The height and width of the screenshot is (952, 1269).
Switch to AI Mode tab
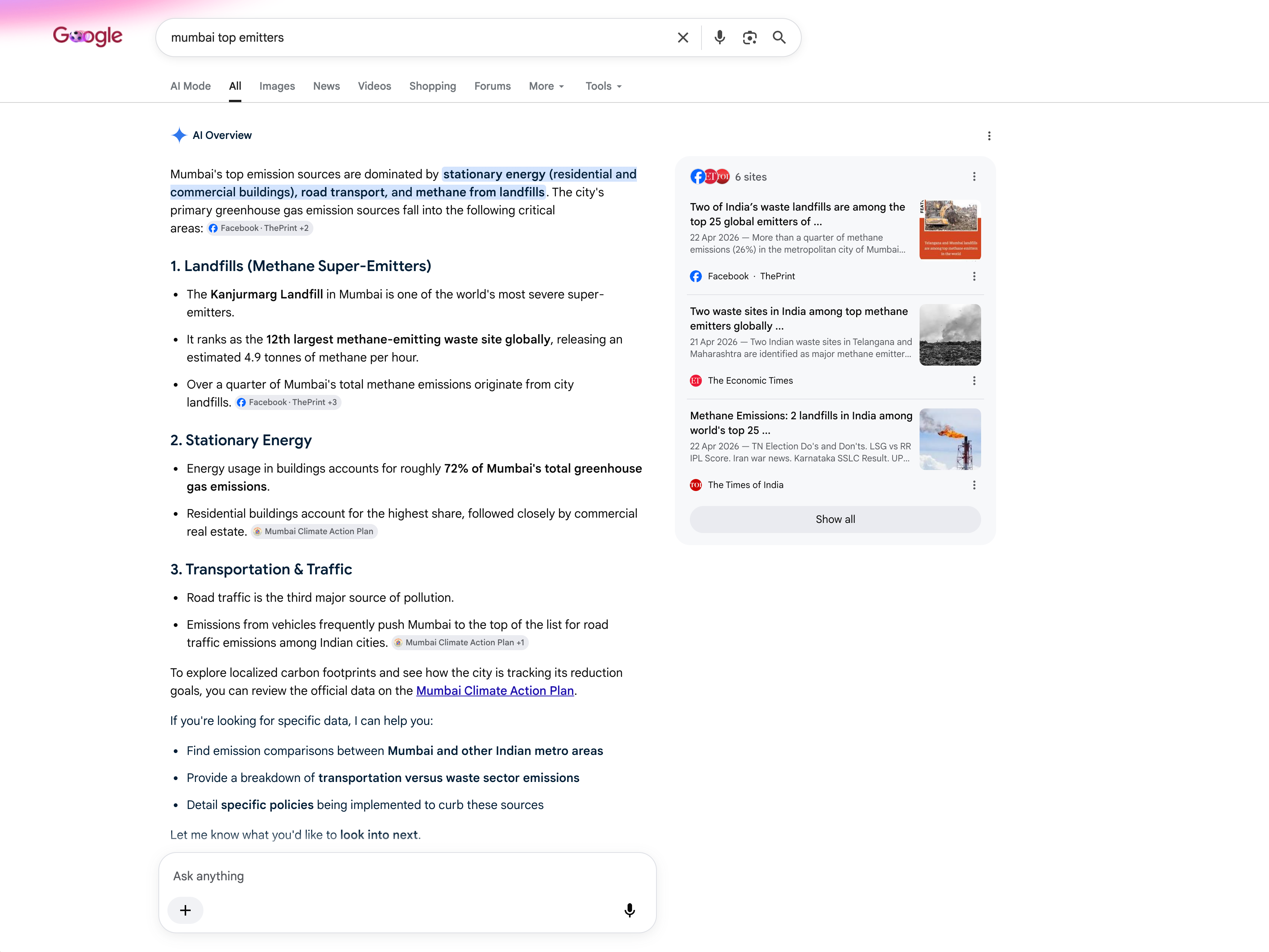[x=190, y=86]
